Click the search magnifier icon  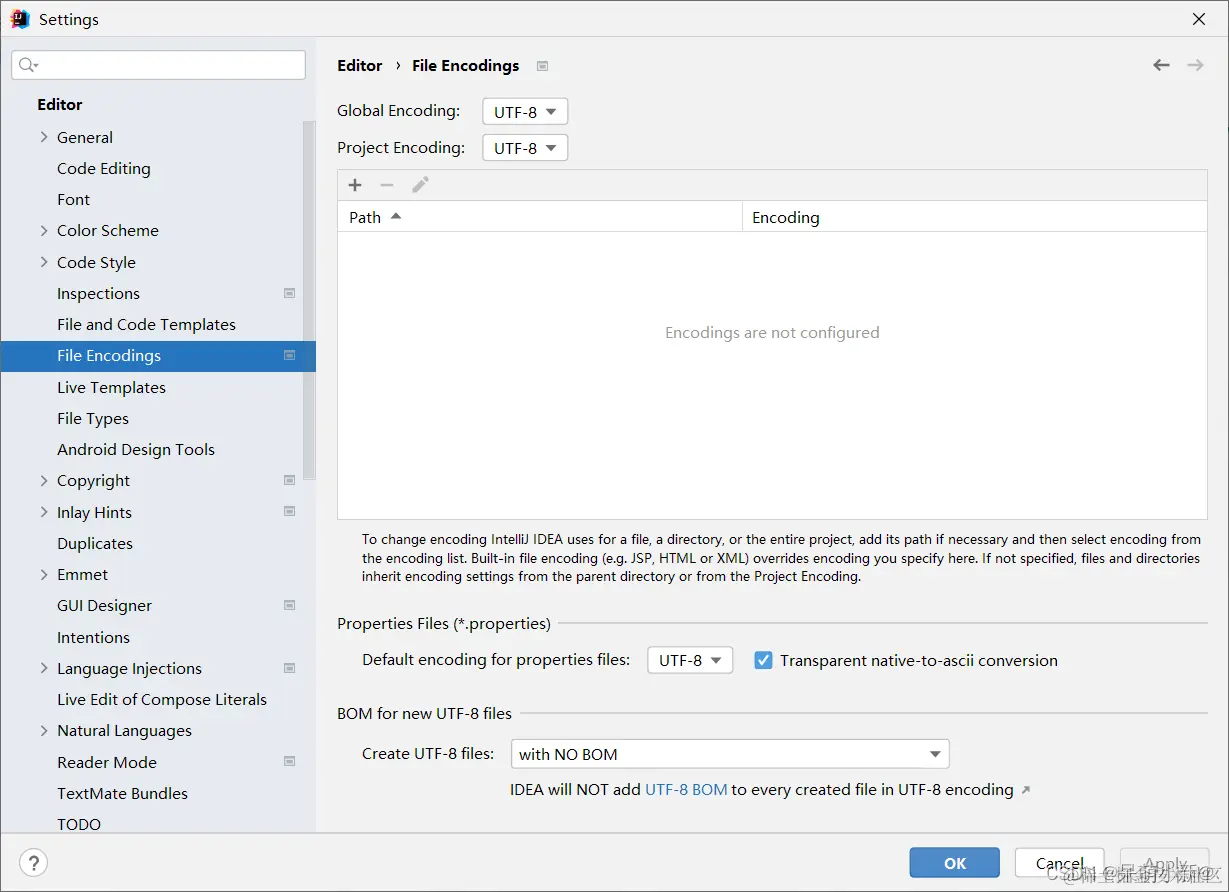click(28, 65)
